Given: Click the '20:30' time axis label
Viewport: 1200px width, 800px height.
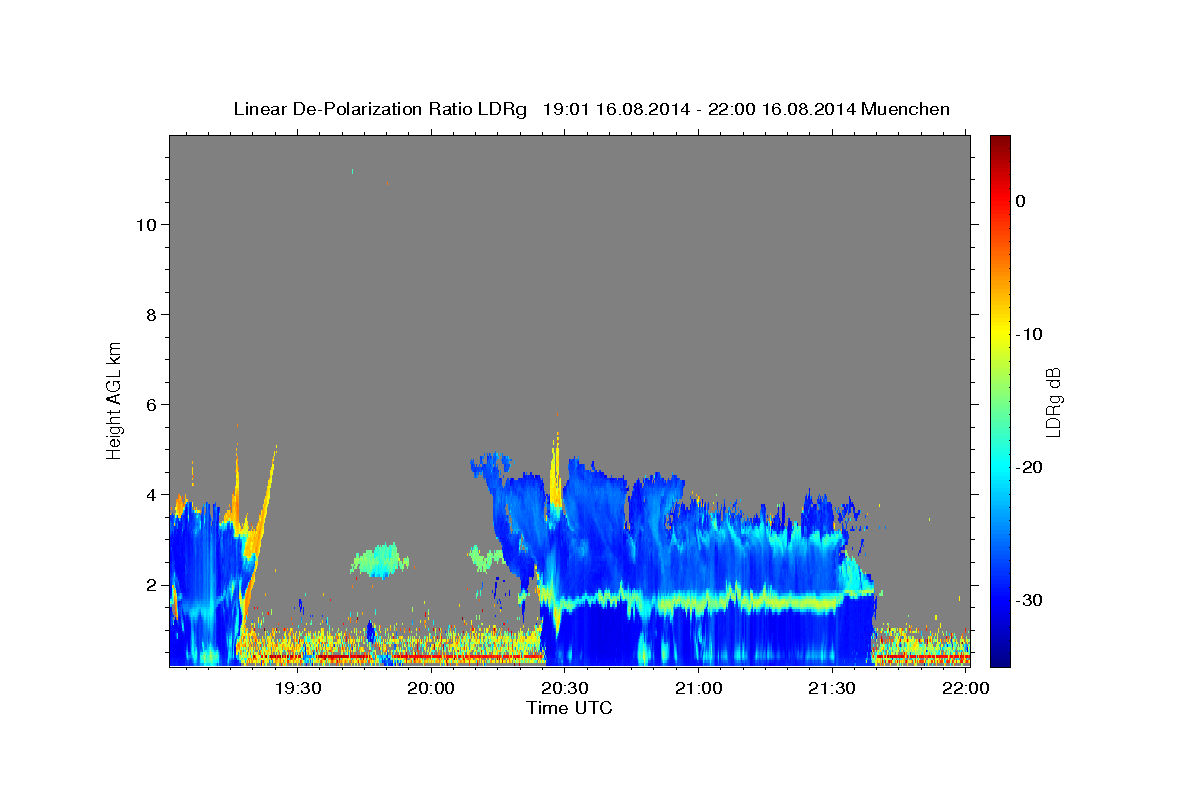Looking at the screenshot, I should 565,689.
